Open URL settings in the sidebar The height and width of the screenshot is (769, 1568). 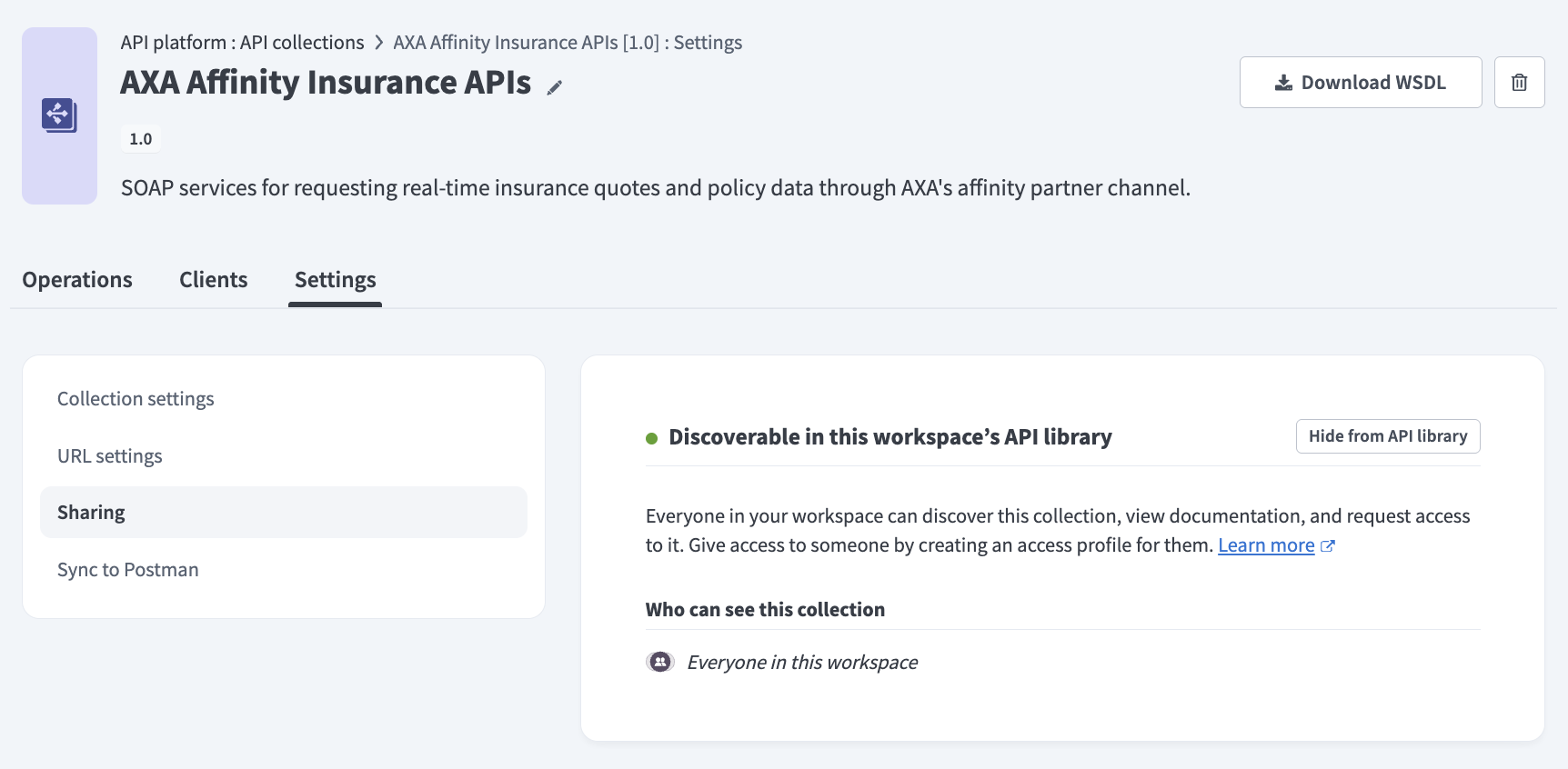pos(284,456)
